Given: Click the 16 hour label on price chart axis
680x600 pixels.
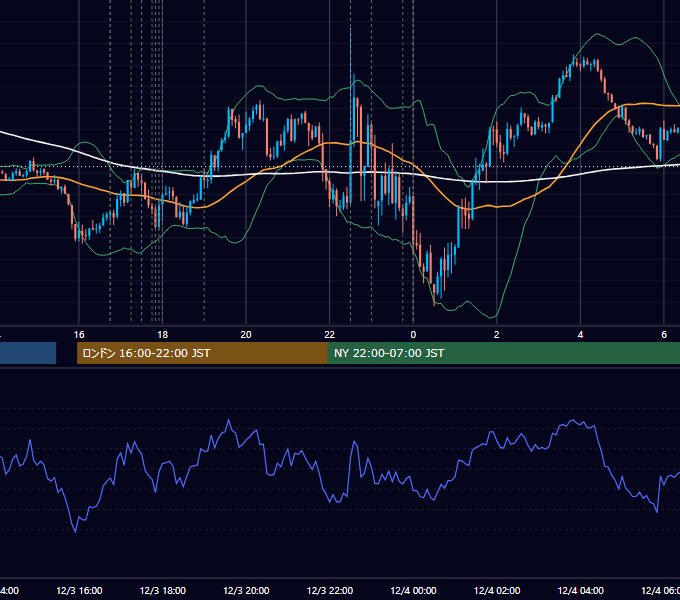Looking at the screenshot, I should (79, 335).
